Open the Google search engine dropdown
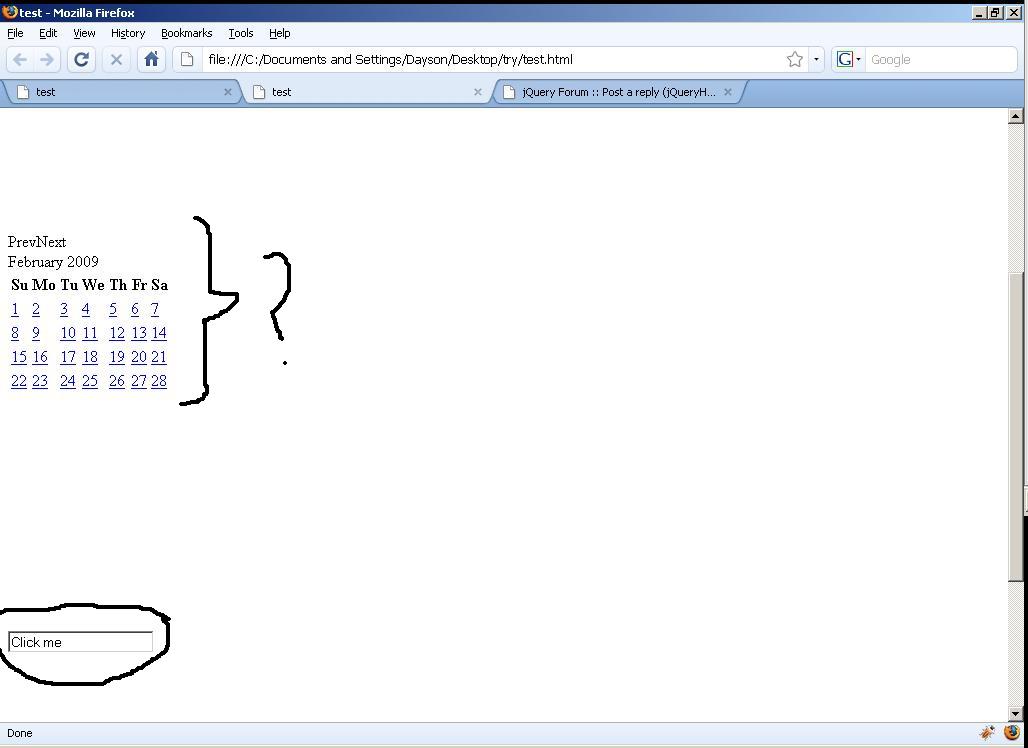The image size is (1028, 748). (848, 60)
